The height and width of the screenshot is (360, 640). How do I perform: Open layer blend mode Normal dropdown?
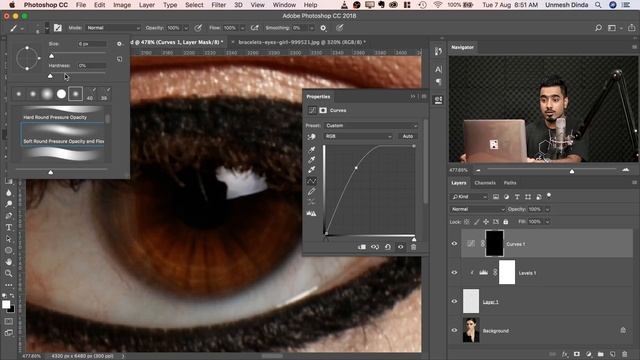click(x=478, y=209)
